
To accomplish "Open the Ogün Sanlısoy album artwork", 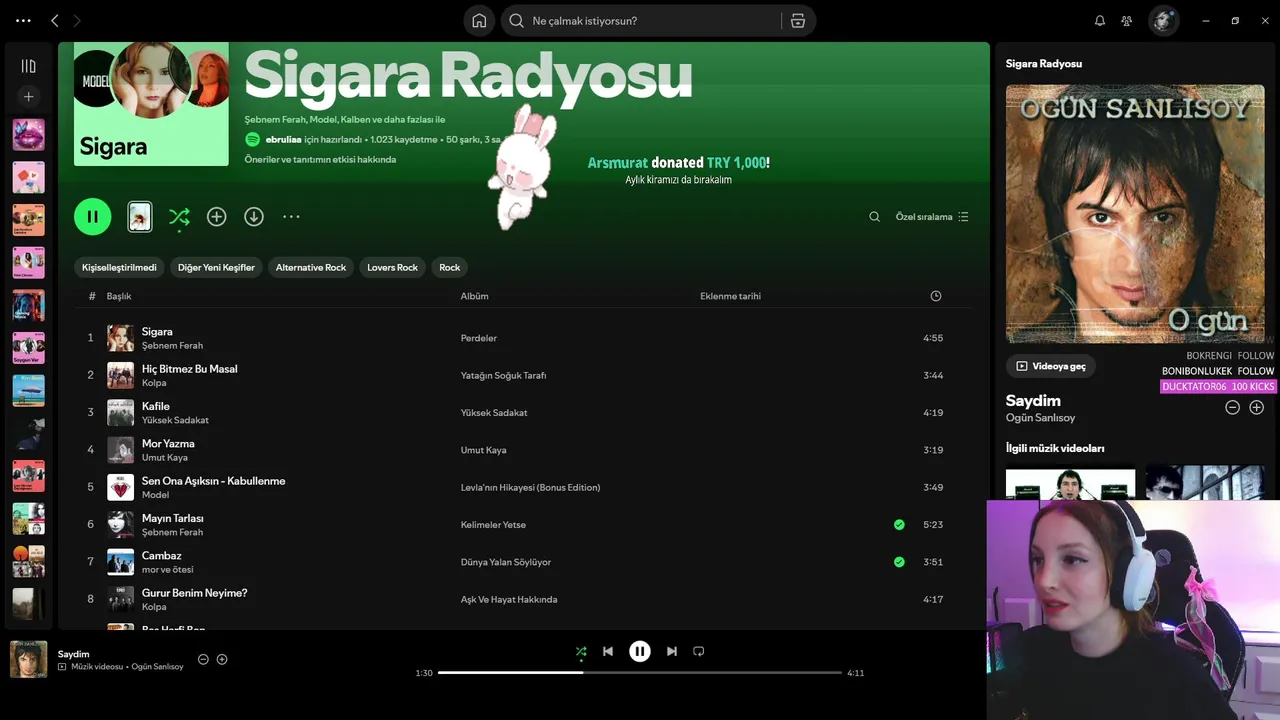I will 1135,214.
